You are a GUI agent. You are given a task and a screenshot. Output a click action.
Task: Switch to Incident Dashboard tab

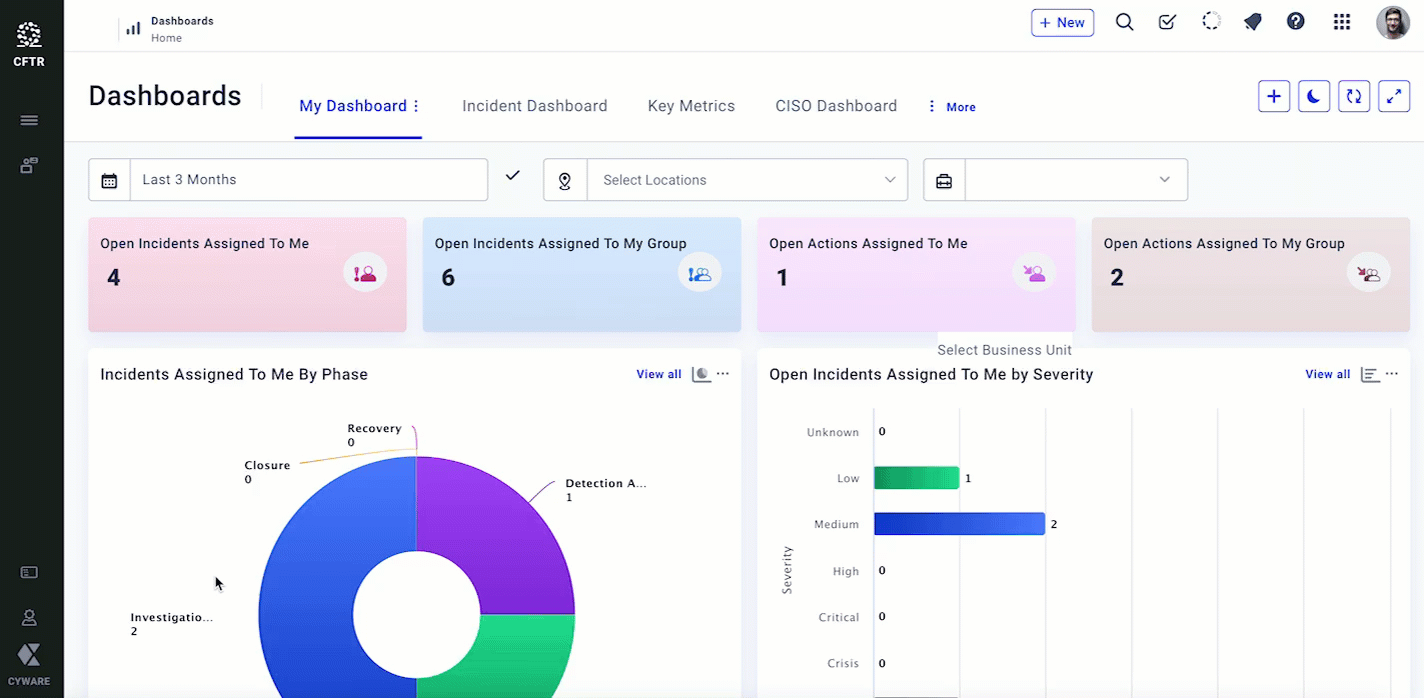coord(534,106)
